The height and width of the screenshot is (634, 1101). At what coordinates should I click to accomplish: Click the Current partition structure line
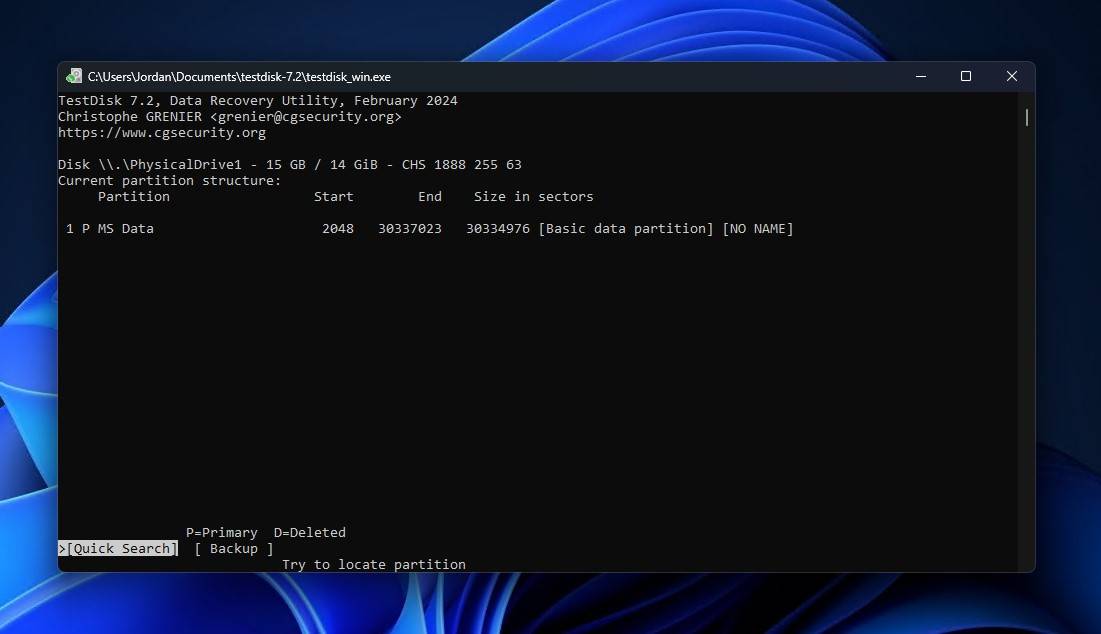pos(170,180)
